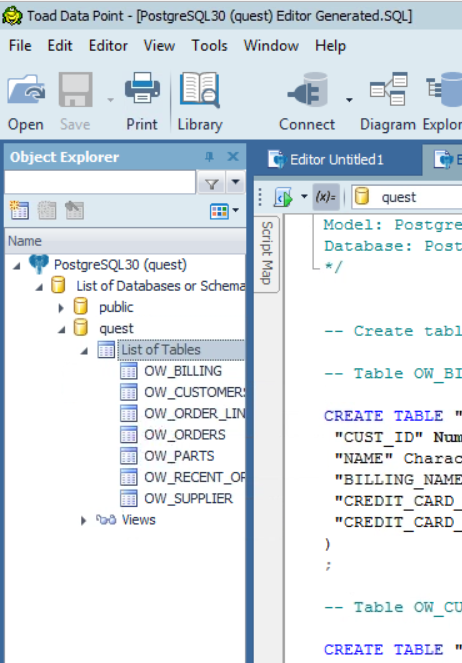Click the execute SQL play icon
The height and width of the screenshot is (663, 462).
coord(283,197)
